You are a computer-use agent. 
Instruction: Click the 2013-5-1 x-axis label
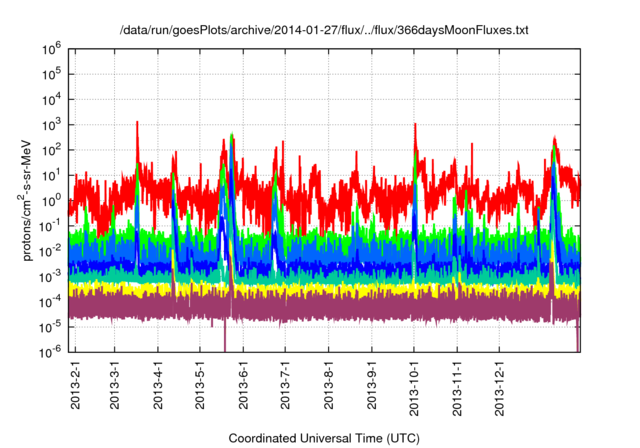(x=200, y=385)
